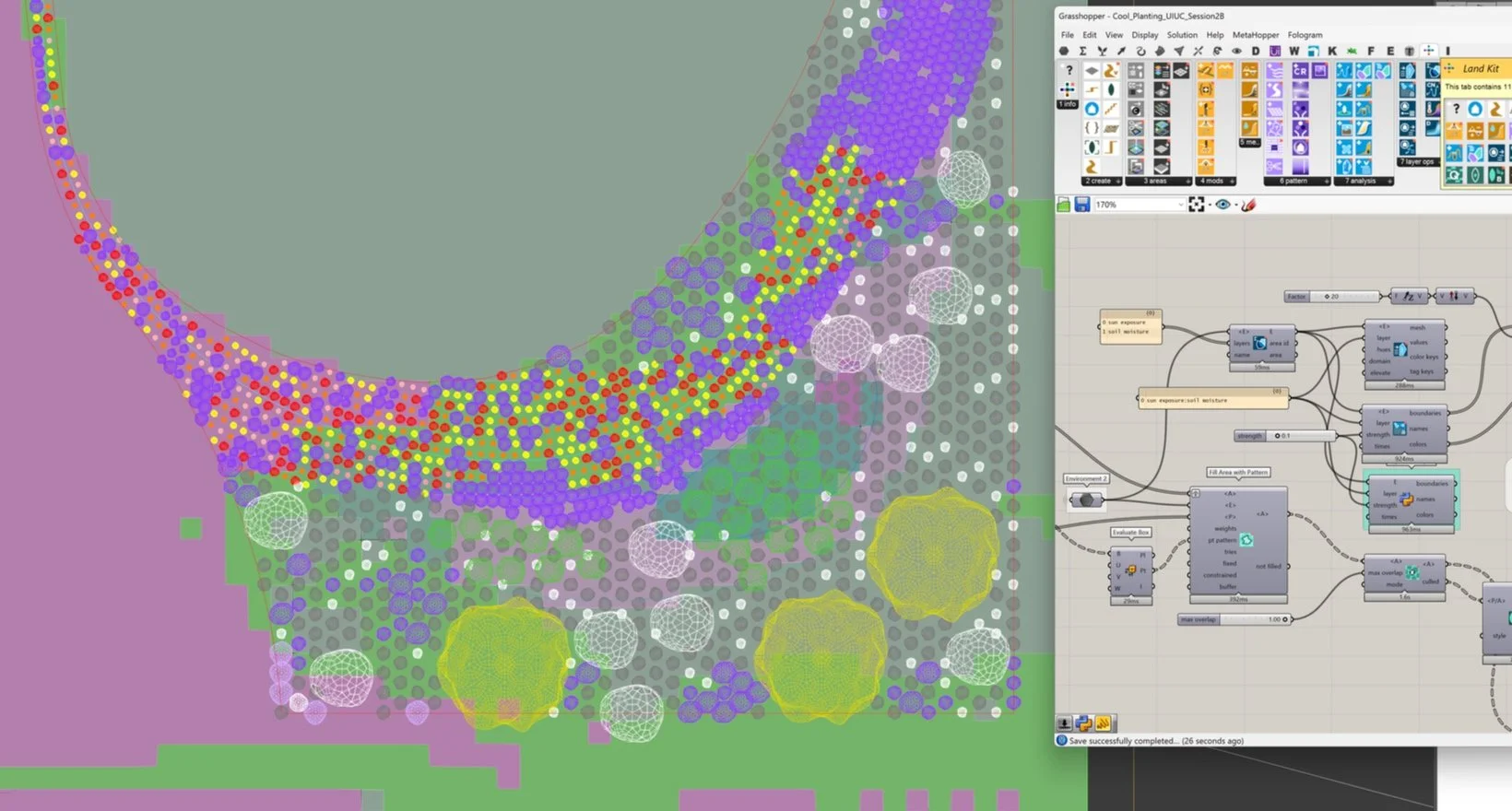Open the MetaHopper menu
The height and width of the screenshot is (811, 1512).
(1255, 35)
